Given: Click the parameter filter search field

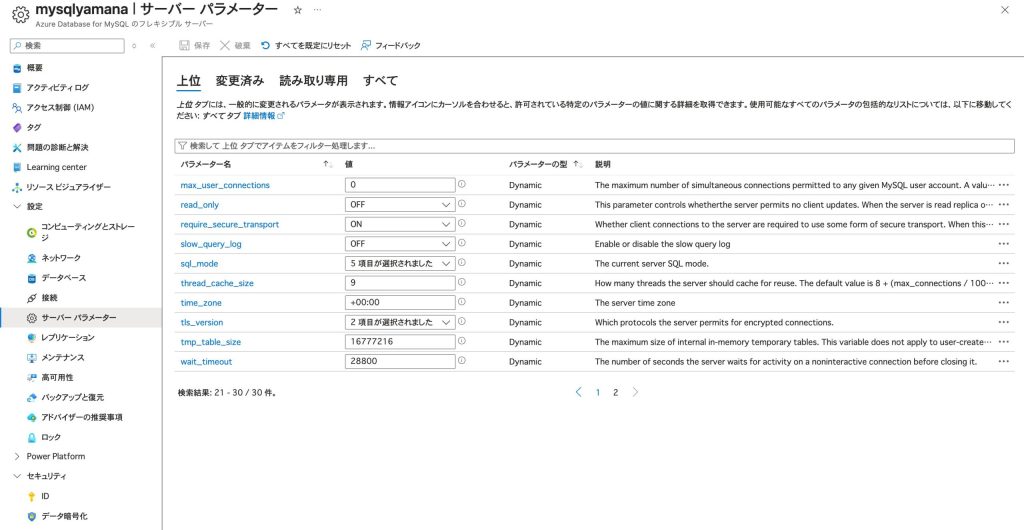Looking at the screenshot, I should 595,146.
